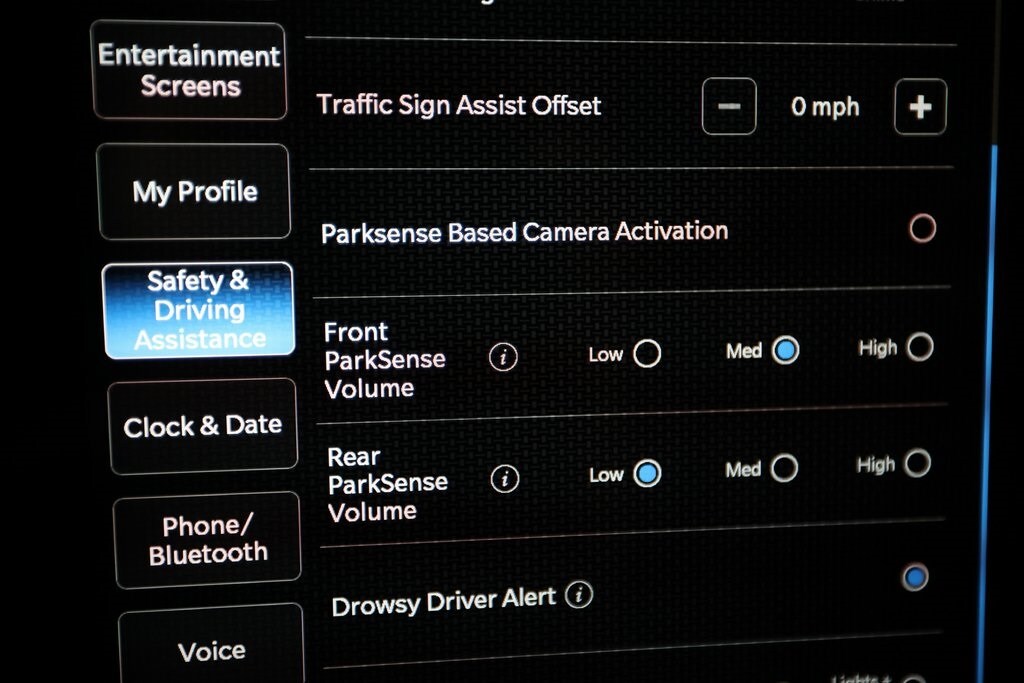1024x683 pixels.
Task: Go to My Profile settings
Action: (x=194, y=191)
